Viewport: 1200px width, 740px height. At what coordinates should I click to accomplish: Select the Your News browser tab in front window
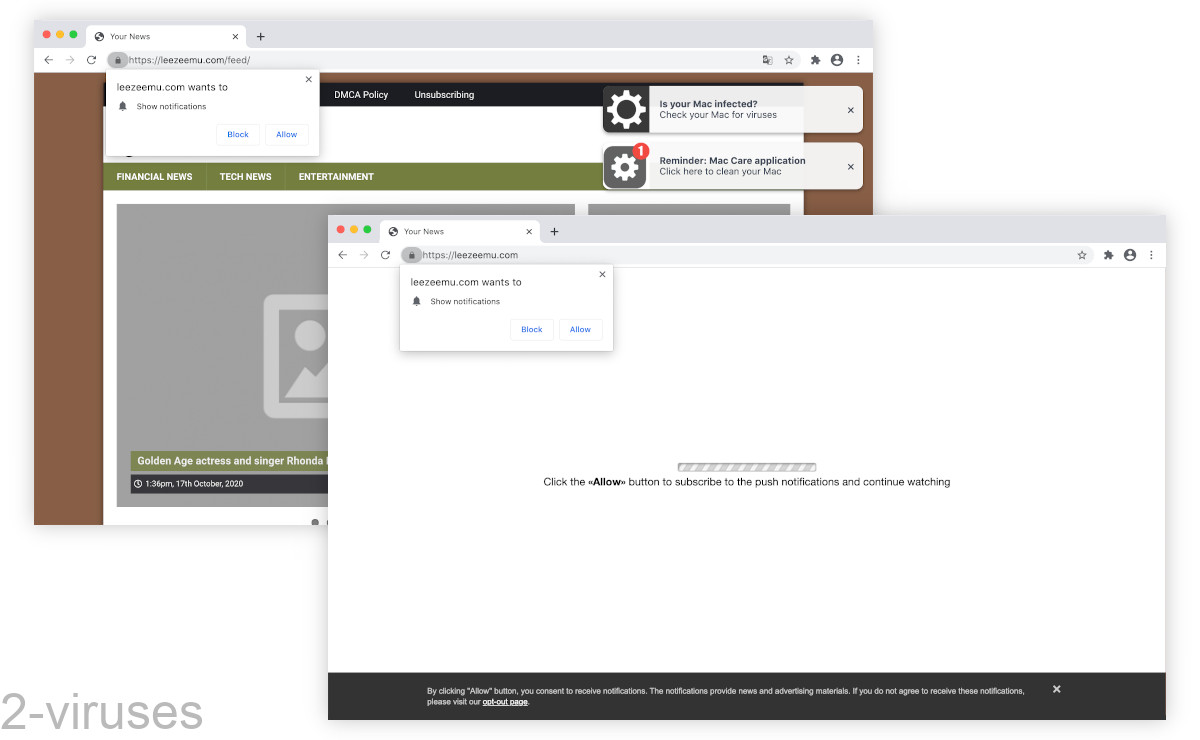pyautogui.click(x=425, y=231)
